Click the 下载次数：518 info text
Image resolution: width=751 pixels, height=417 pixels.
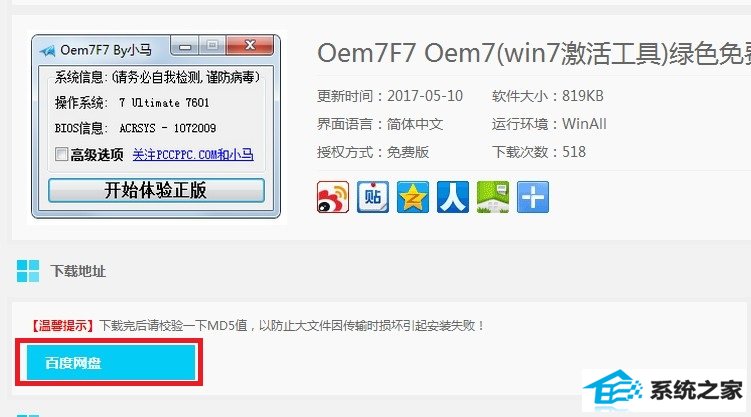point(539,152)
